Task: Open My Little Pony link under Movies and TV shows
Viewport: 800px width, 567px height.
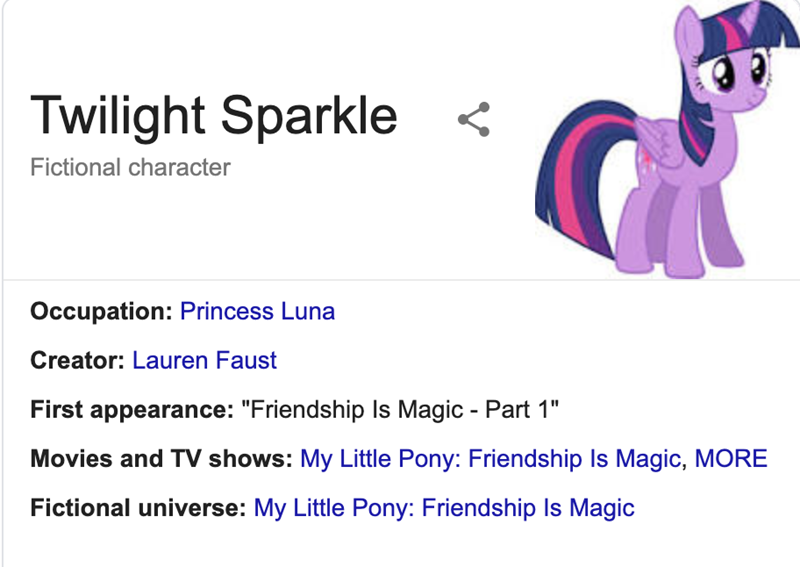Action: (x=491, y=459)
